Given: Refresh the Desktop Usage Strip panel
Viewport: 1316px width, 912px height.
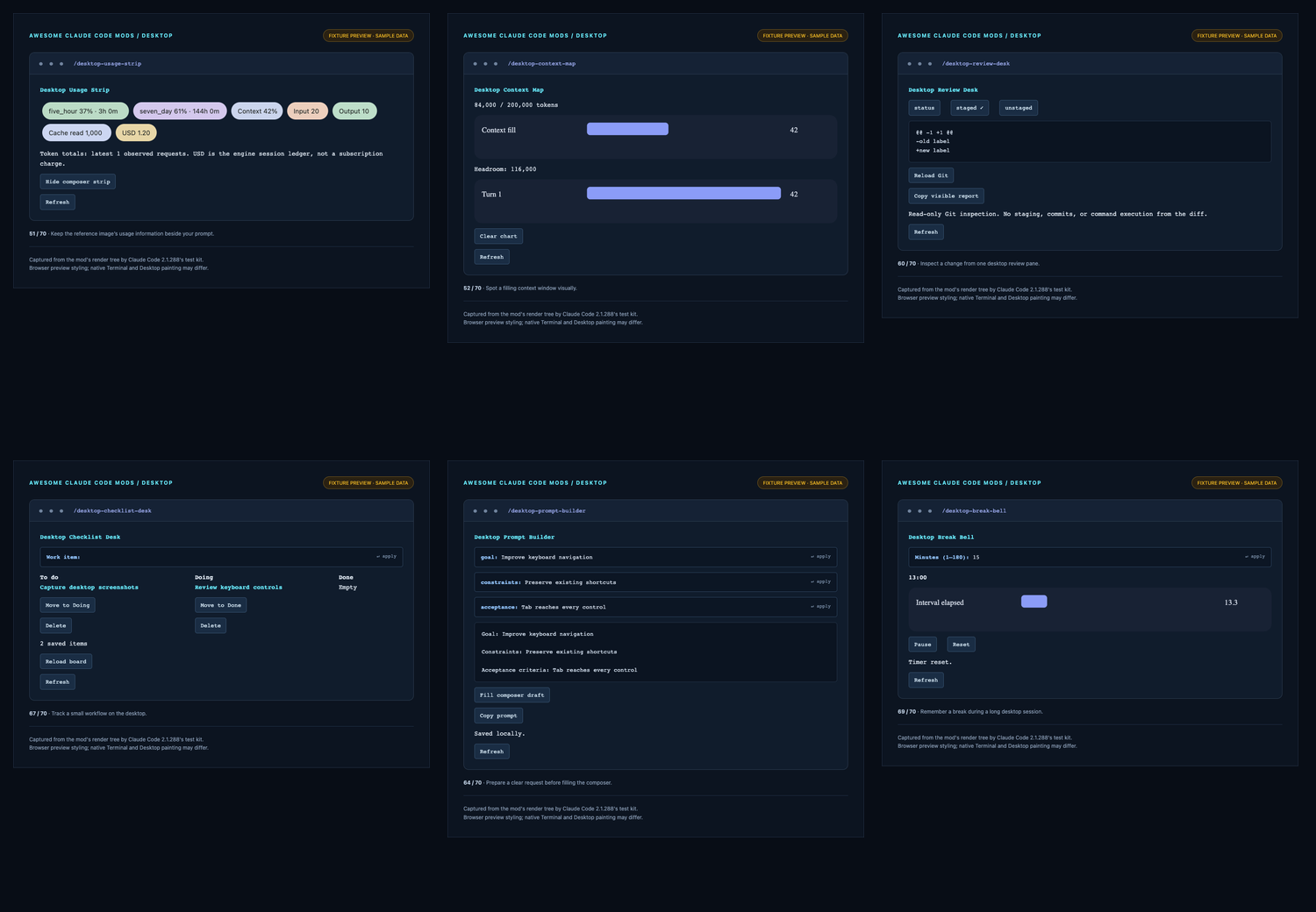Looking at the screenshot, I should coord(57,202).
